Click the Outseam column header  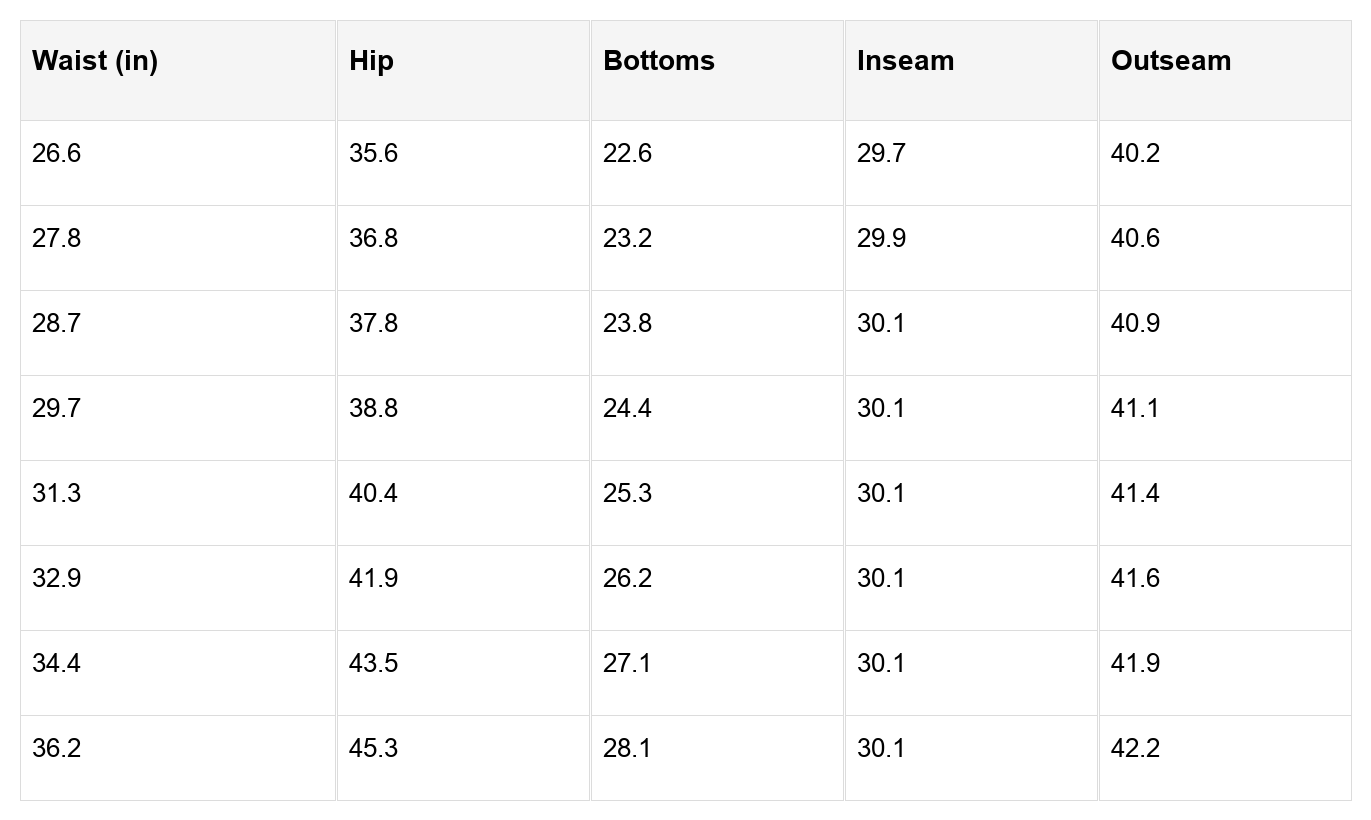click(x=1170, y=61)
